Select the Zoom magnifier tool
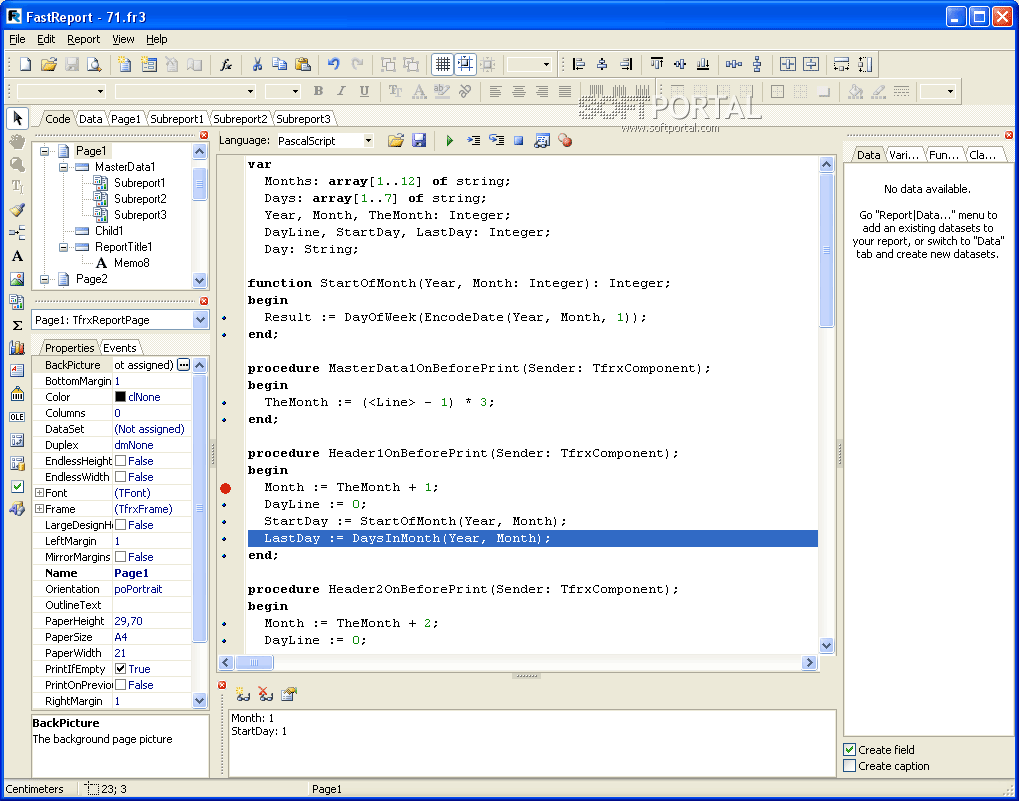The width and height of the screenshot is (1019, 801). pyautogui.click(x=17, y=164)
